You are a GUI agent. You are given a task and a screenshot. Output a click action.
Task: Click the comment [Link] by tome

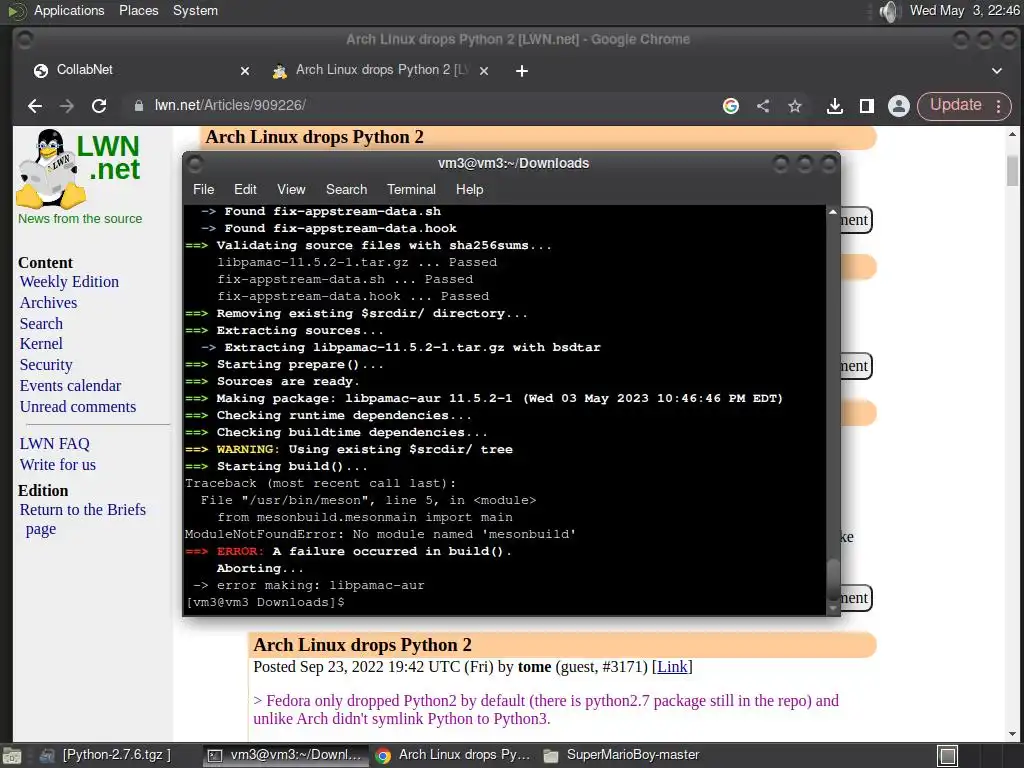coord(672,667)
